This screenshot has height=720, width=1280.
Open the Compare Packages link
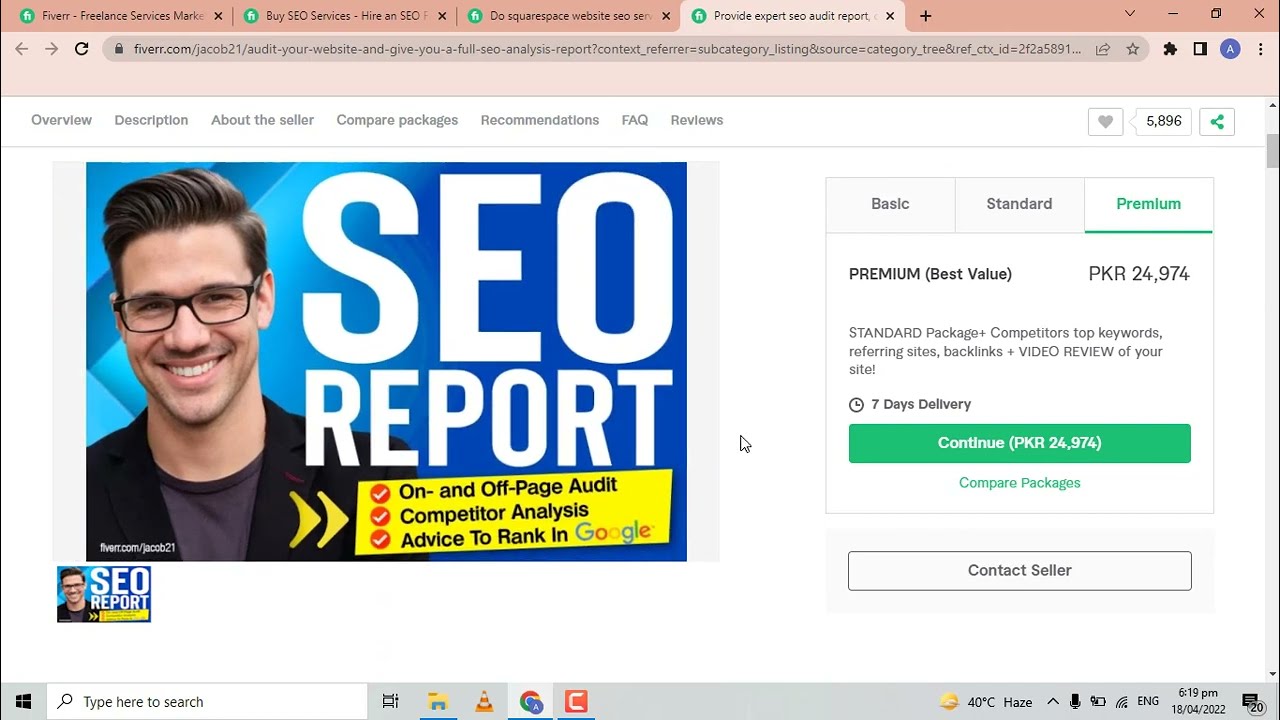(1019, 483)
